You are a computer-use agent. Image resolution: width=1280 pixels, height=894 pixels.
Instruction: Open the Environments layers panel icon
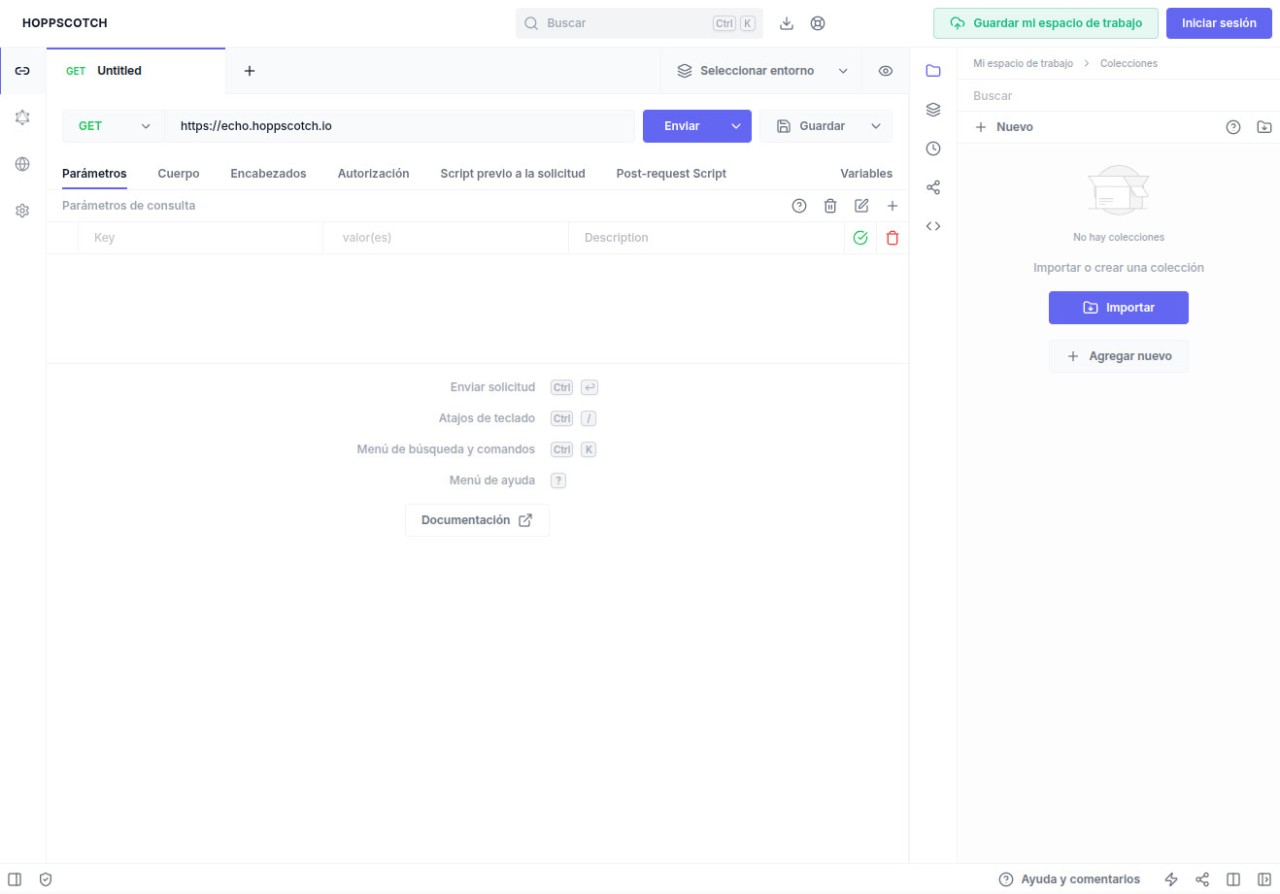pyautogui.click(x=933, y=109)
